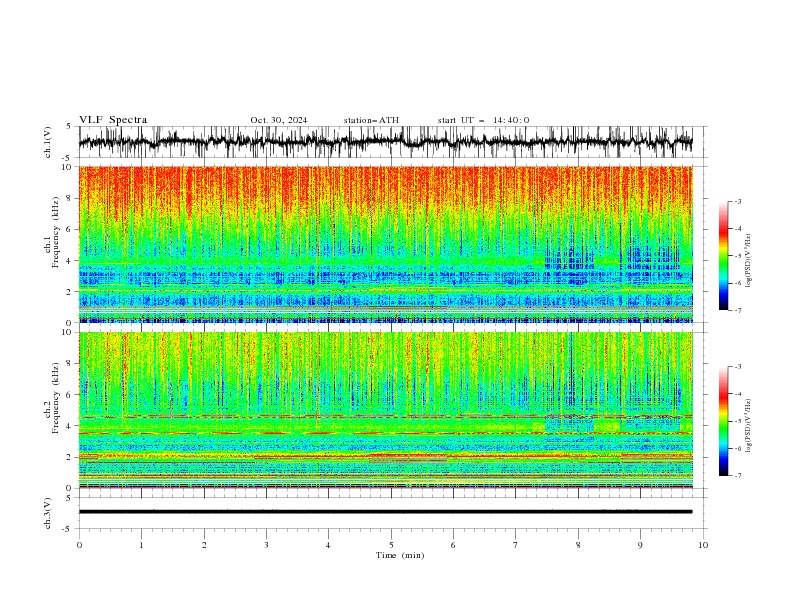Image resolution: width=792 pixels, height=612 pixels.
Task: Click the "2" tick on the time axis
Action: tap(204, 545)
